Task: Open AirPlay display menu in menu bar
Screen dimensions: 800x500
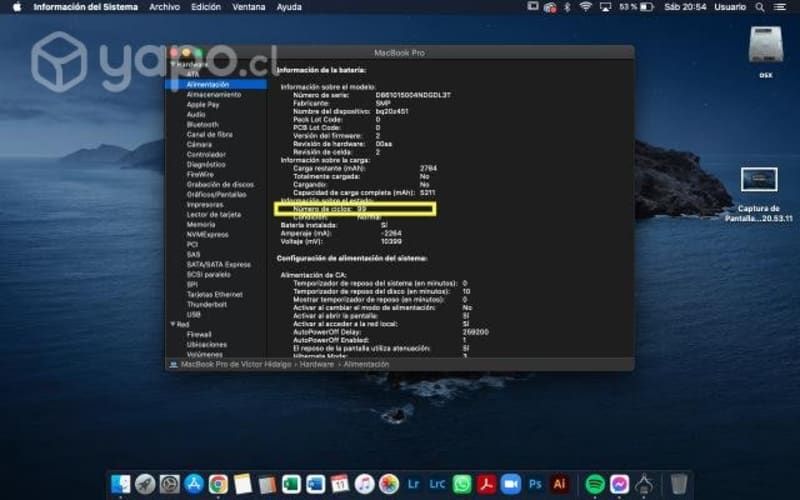Action: 605,7
